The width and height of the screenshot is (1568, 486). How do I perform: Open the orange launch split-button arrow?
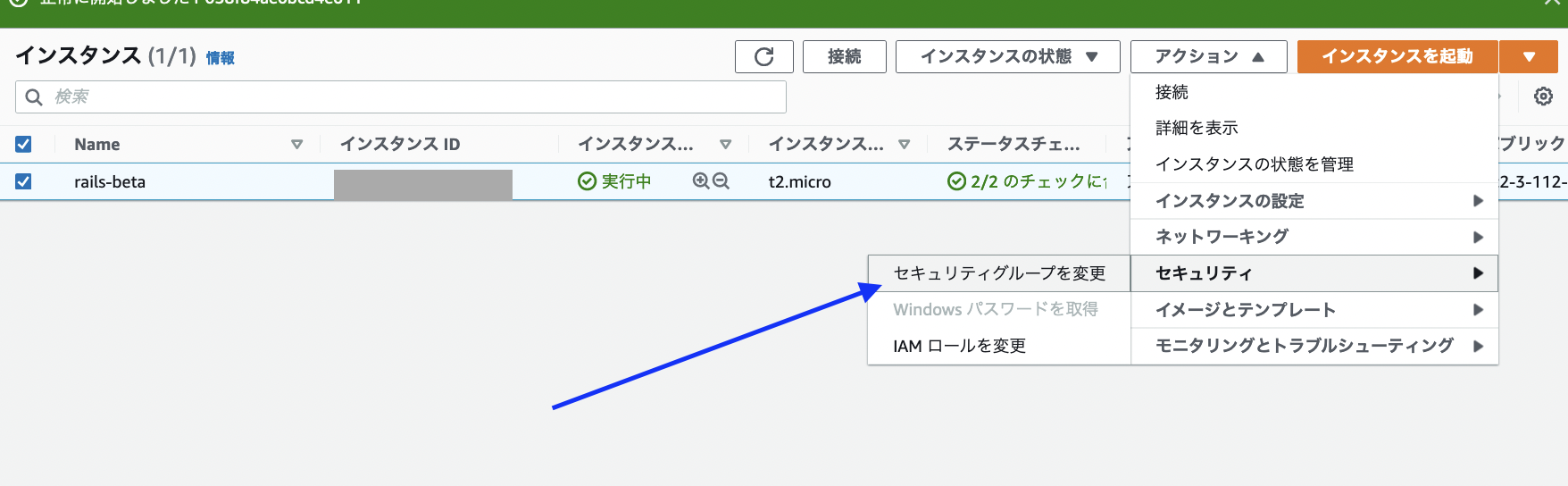click(1529, 56)
